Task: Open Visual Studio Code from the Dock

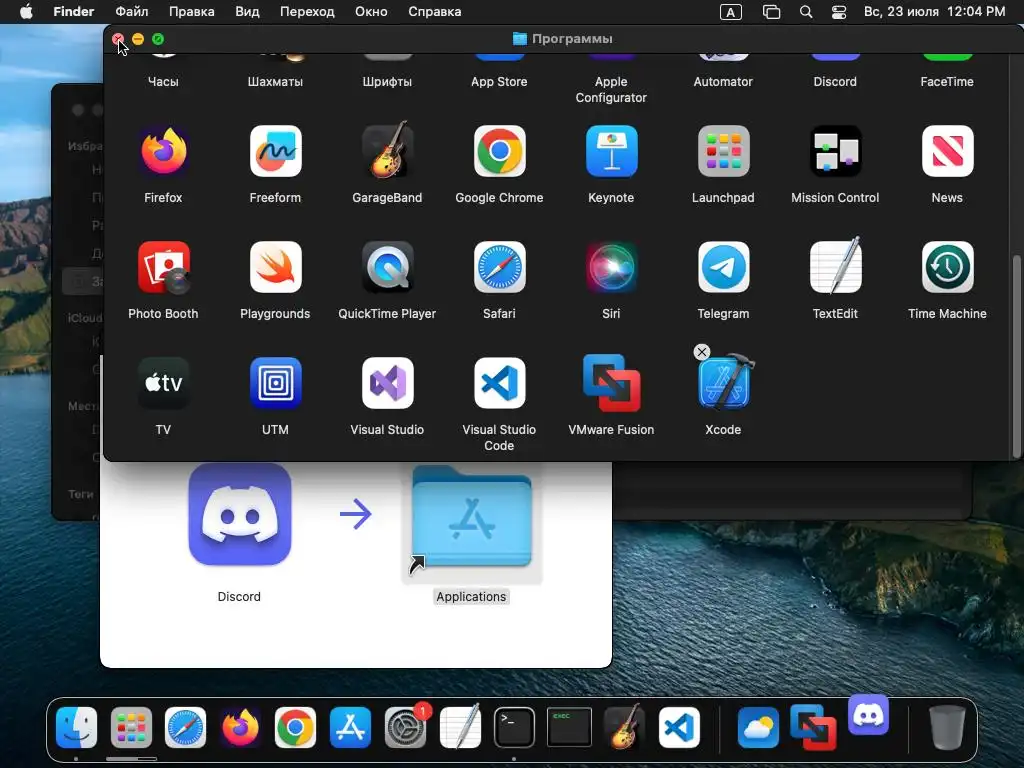Action: pyautogui.click(x=679, y=728)
